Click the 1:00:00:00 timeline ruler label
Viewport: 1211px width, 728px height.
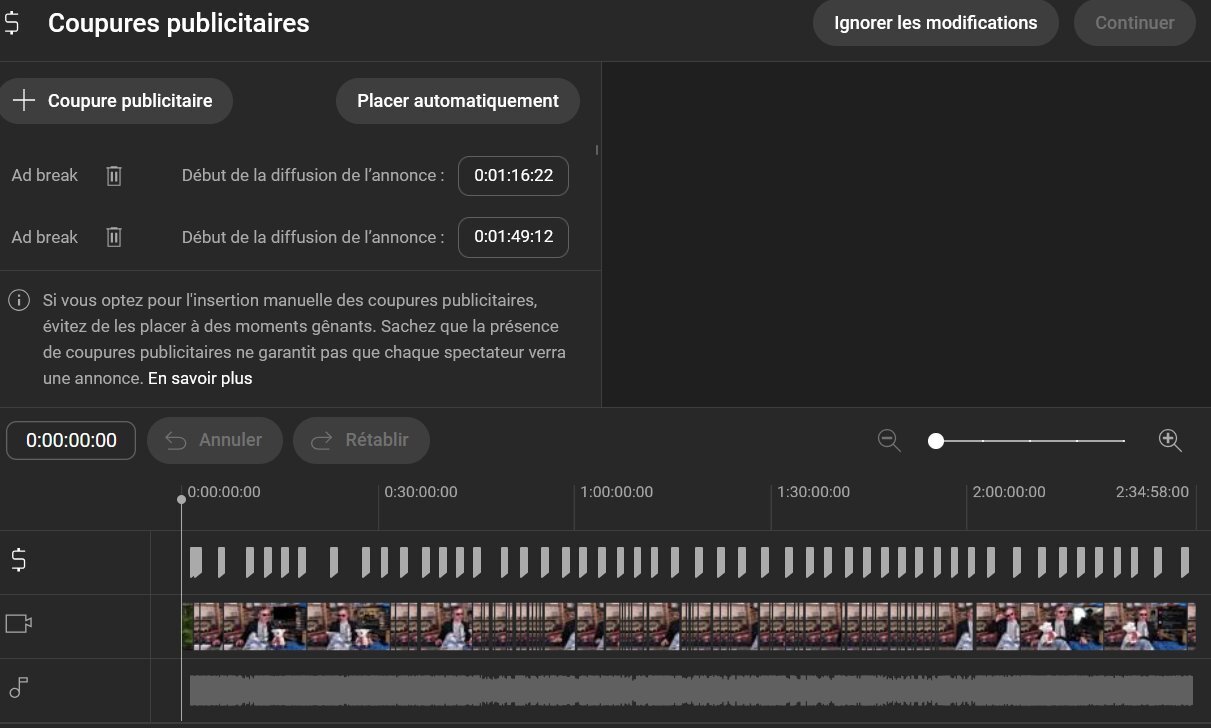[617, 492]
